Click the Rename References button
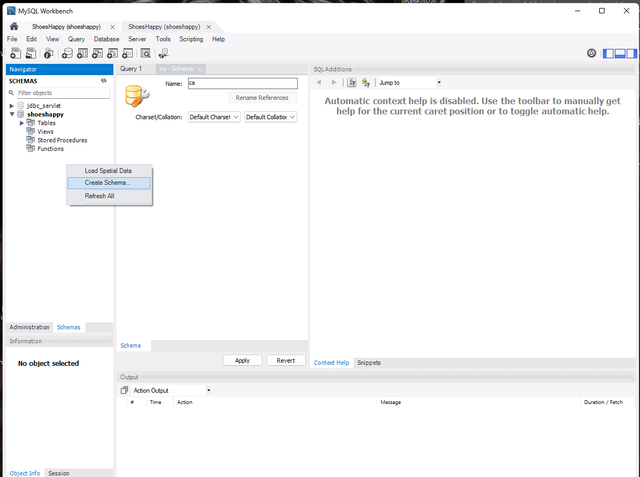This screenshot has width=640, height=477. [x=262, y=98]
